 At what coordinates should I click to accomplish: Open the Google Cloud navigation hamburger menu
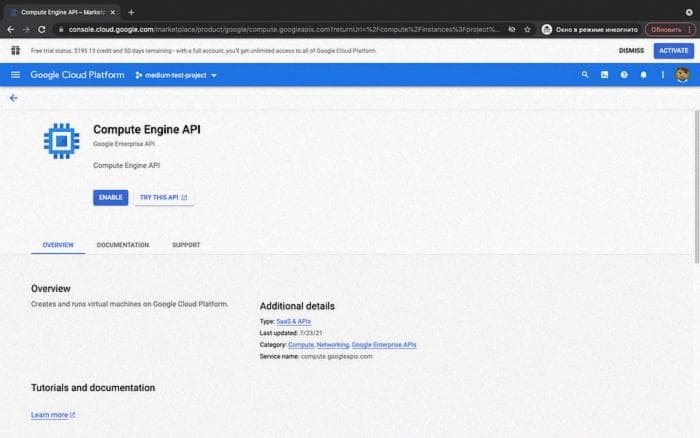(x=15, y=75)
